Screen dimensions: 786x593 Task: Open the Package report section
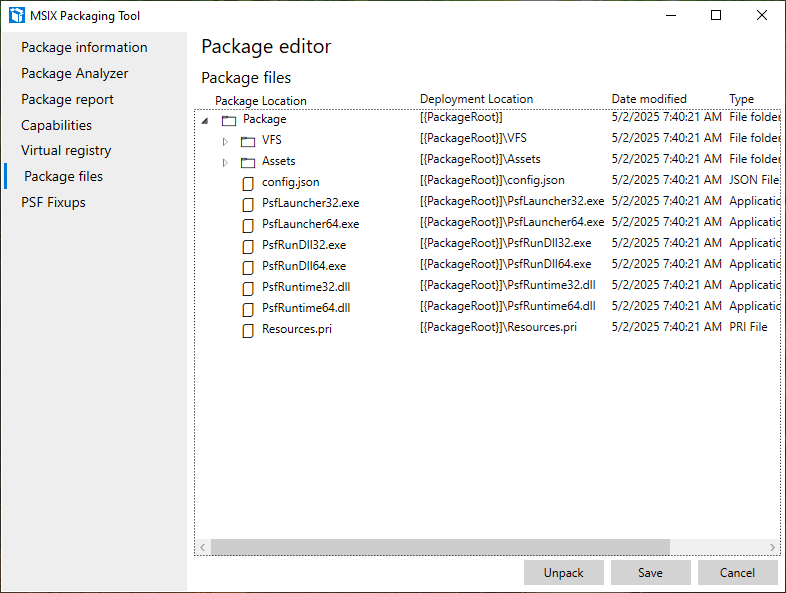pos(67,99)
